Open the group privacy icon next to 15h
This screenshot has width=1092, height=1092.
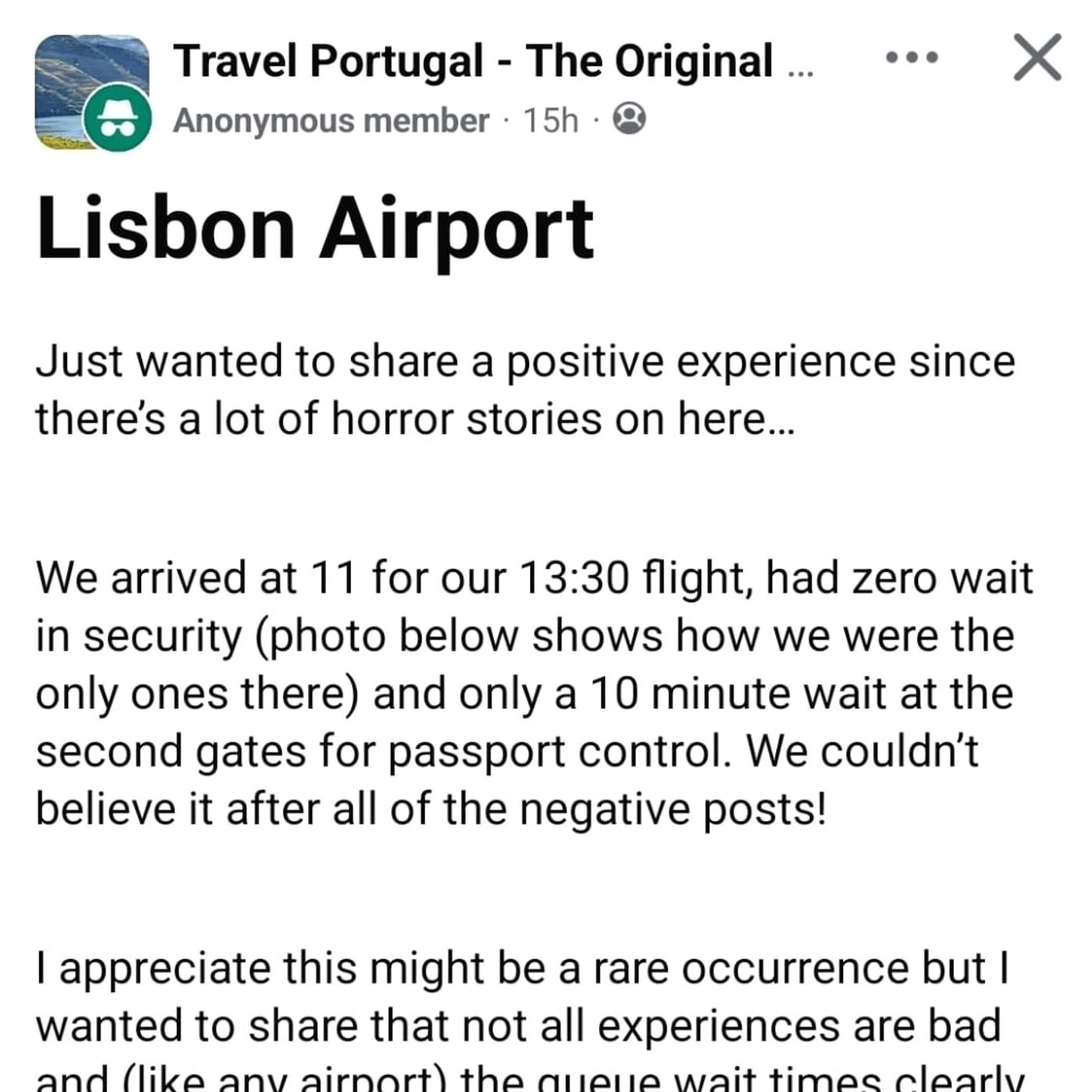[629, 119]
